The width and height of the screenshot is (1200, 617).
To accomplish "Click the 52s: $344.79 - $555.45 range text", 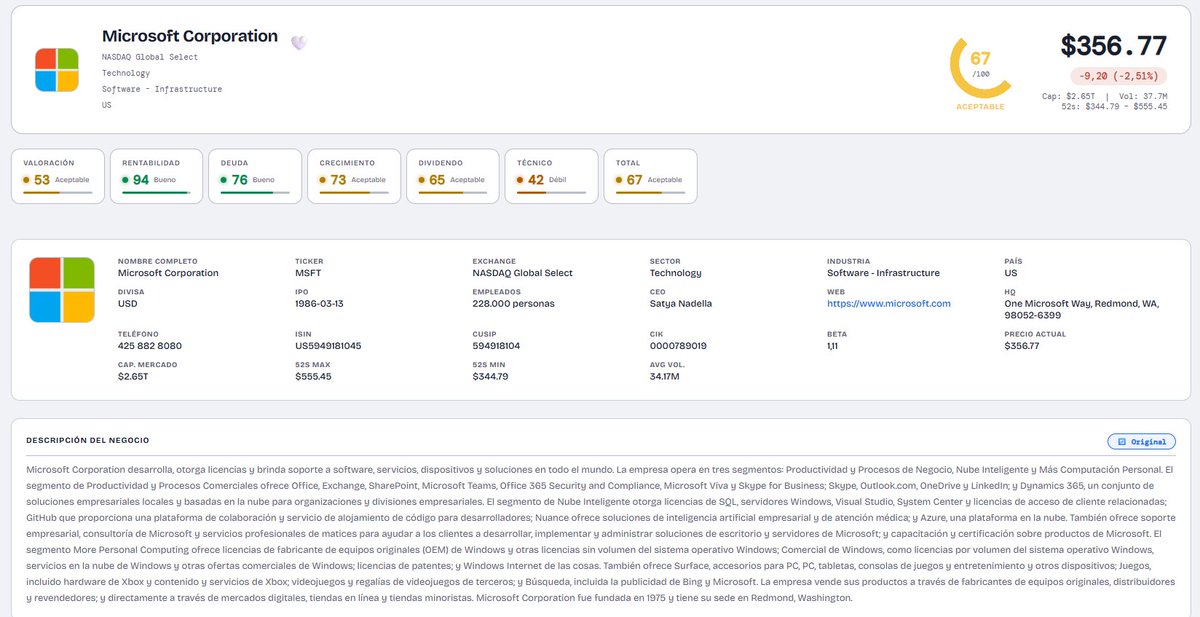I will 1114,106.
